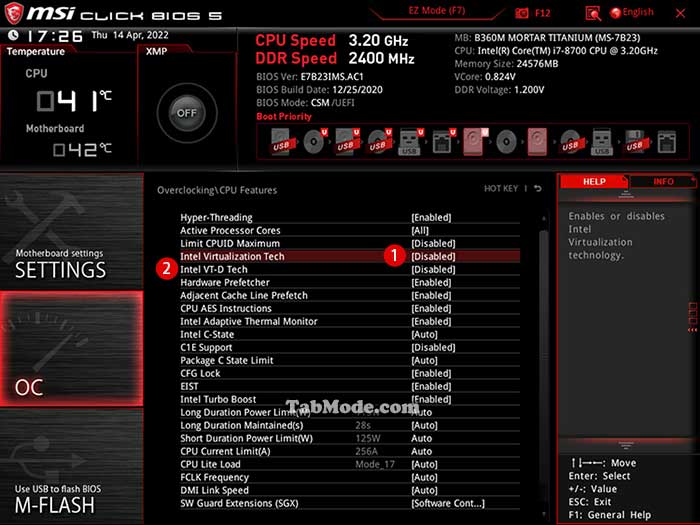Screen dimensions: 700x525
Task: Select the highlighted UEFI hard disk boot device
Action: [475, 142]
